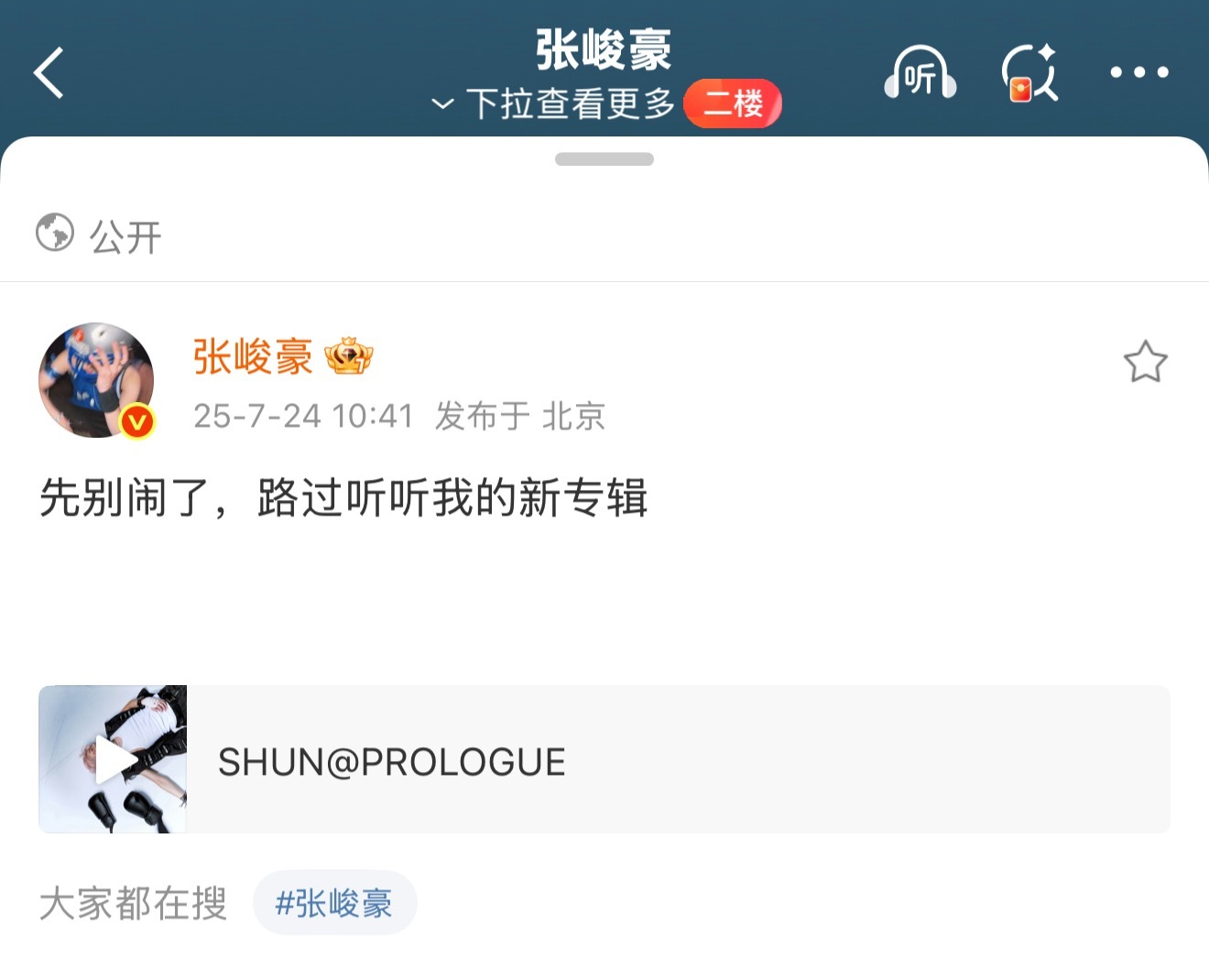Image resolution: width=1209 pixels, height=980 pixels.
Task: Select the #张峻豪 hashtag chip
Action: pos(334,903)
